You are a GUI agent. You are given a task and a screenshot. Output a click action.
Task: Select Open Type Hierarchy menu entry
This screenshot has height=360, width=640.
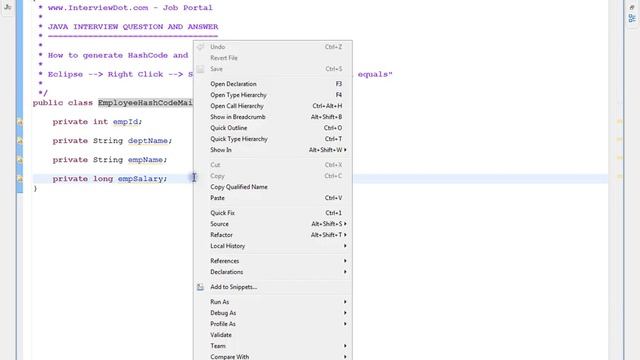(272, 95)
